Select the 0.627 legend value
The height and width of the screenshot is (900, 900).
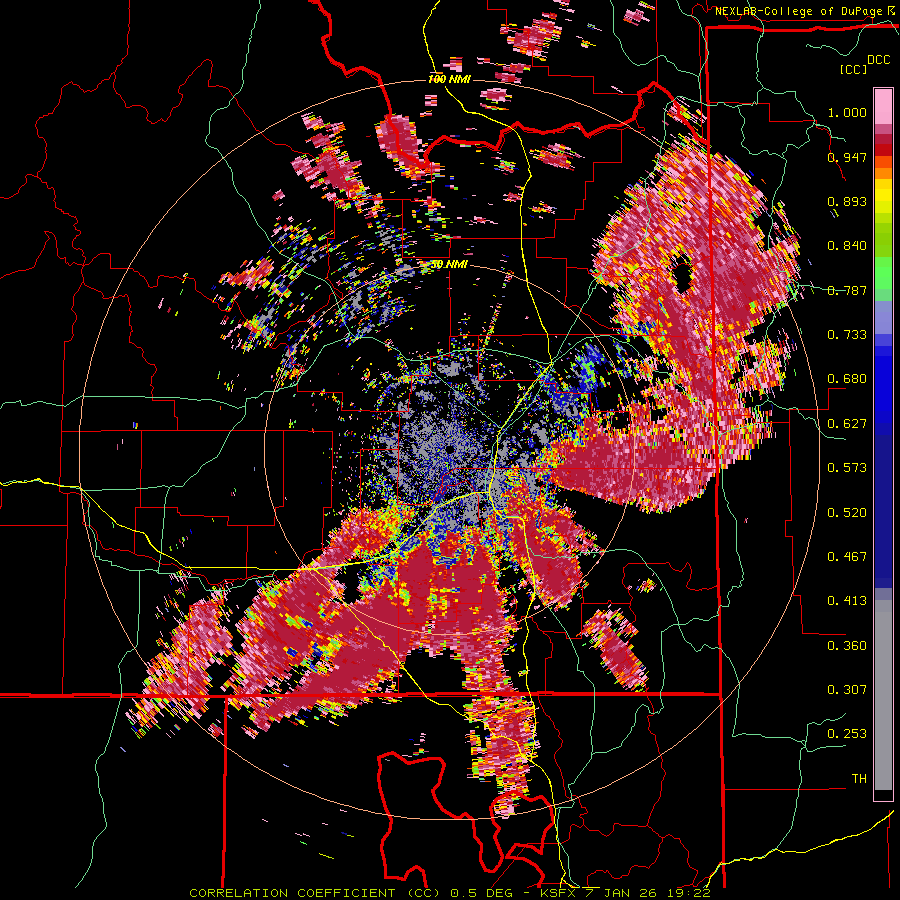point(847,424)
